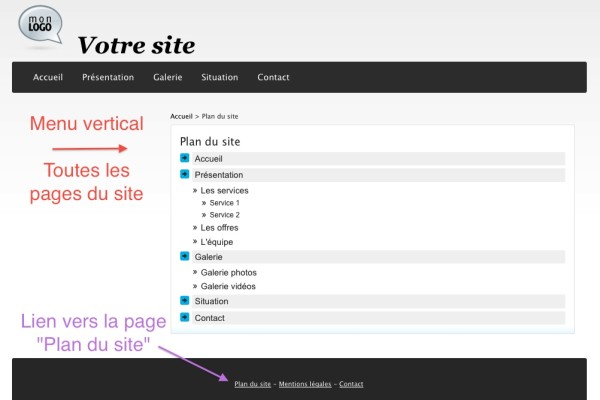Viewport: 600px width, 400px height.
Task: Click the Contact link in the footer
Action: [351, 384]
